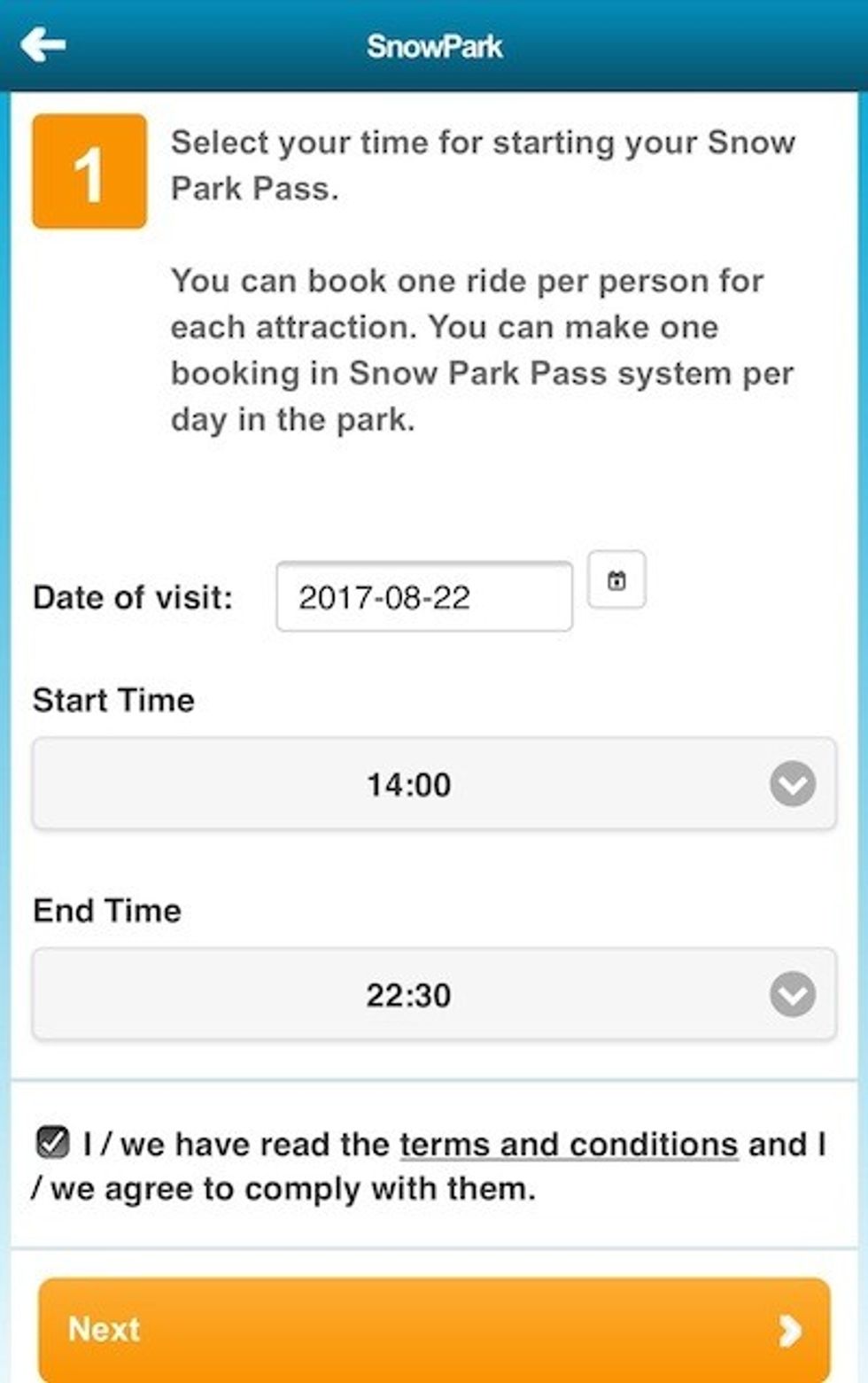The image size is (868, 1383).
Task: Click the "Start Time" label
Action: (x=113, y=700)
